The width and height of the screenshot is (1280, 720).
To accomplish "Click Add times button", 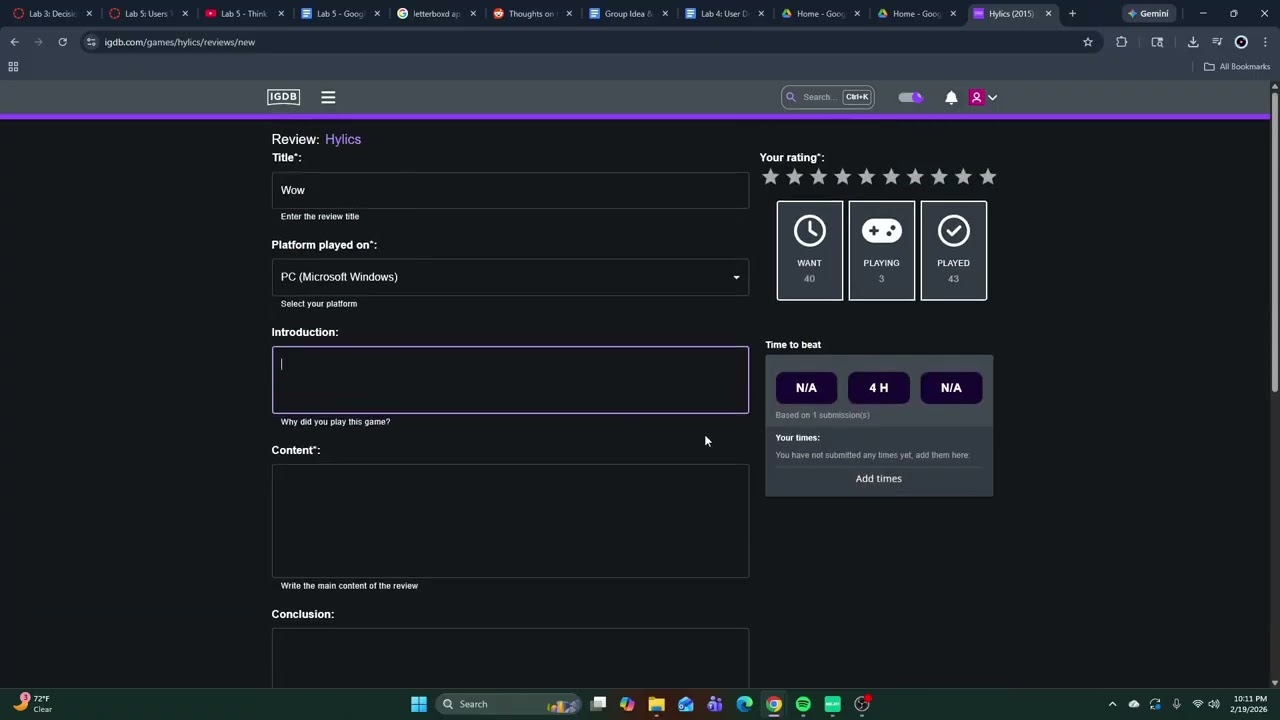I will tap(879, 479).
